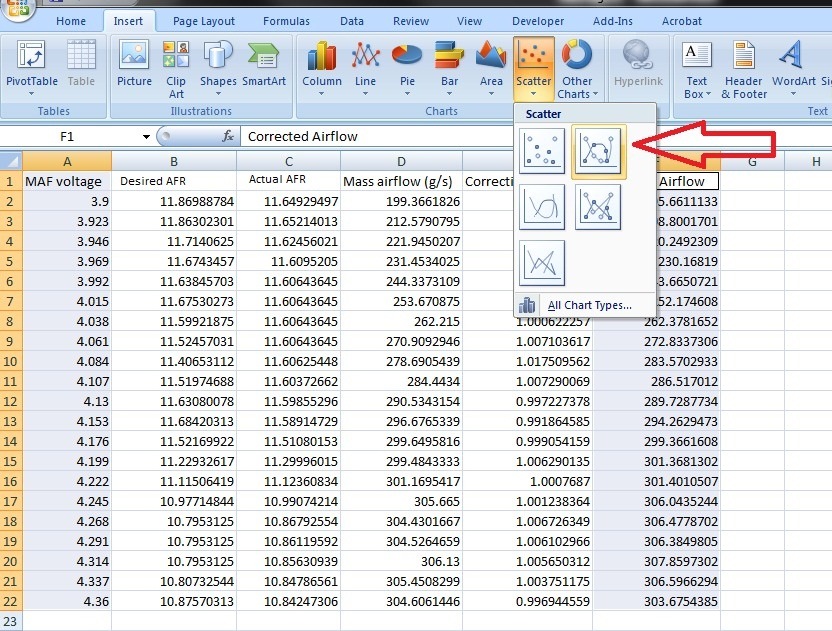Click the Scatter chart button

[533, 68]
